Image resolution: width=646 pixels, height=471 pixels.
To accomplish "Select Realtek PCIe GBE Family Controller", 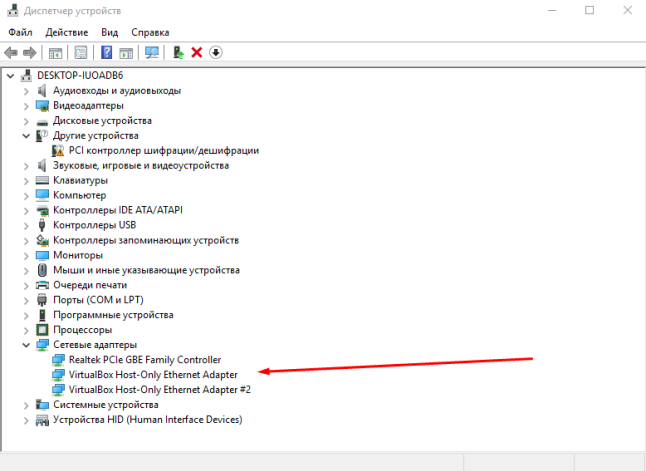I will 145,360.
